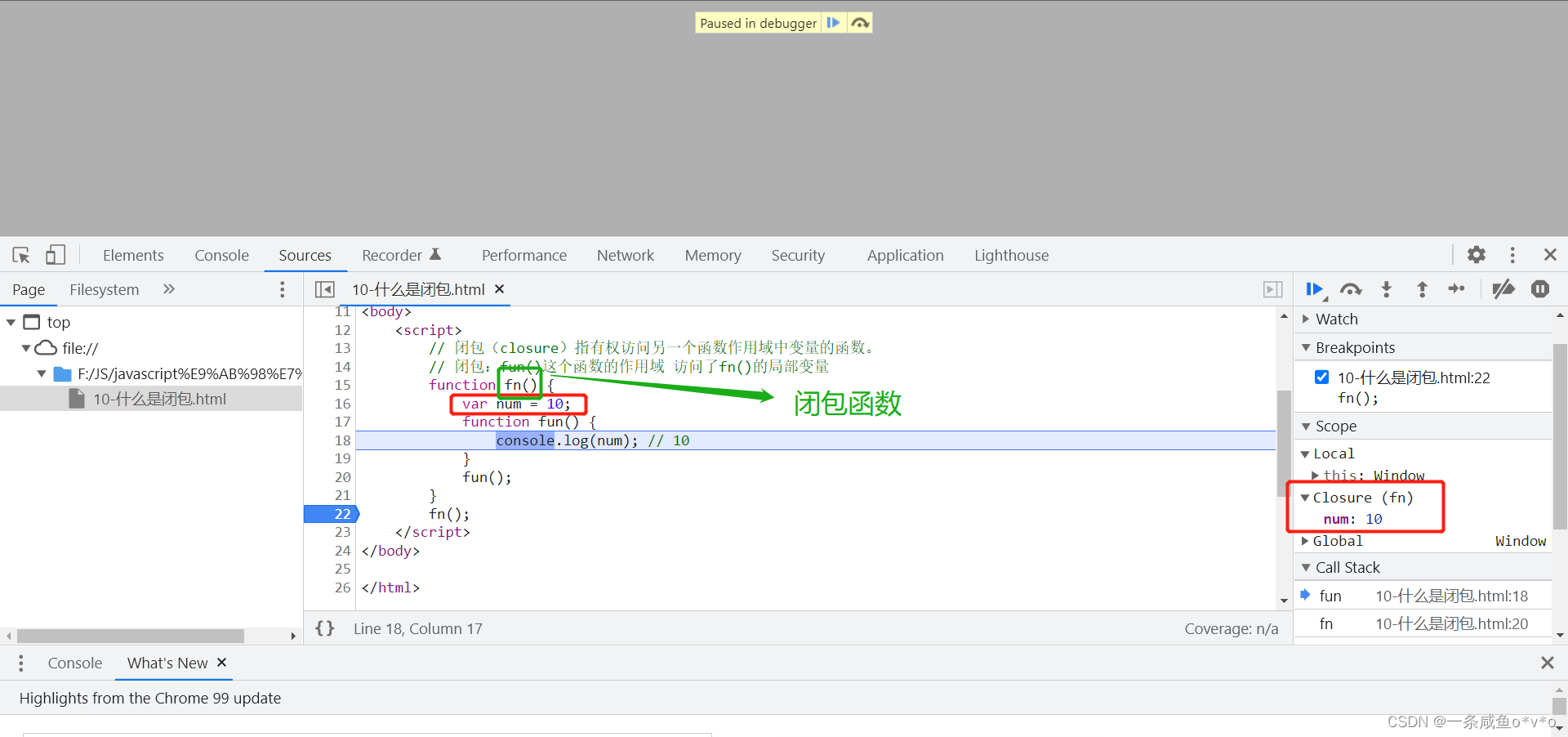Viewport: 1568px width, 737px height.
Task: Switch to the Console tab in DevTools
Action: point(221,256)
